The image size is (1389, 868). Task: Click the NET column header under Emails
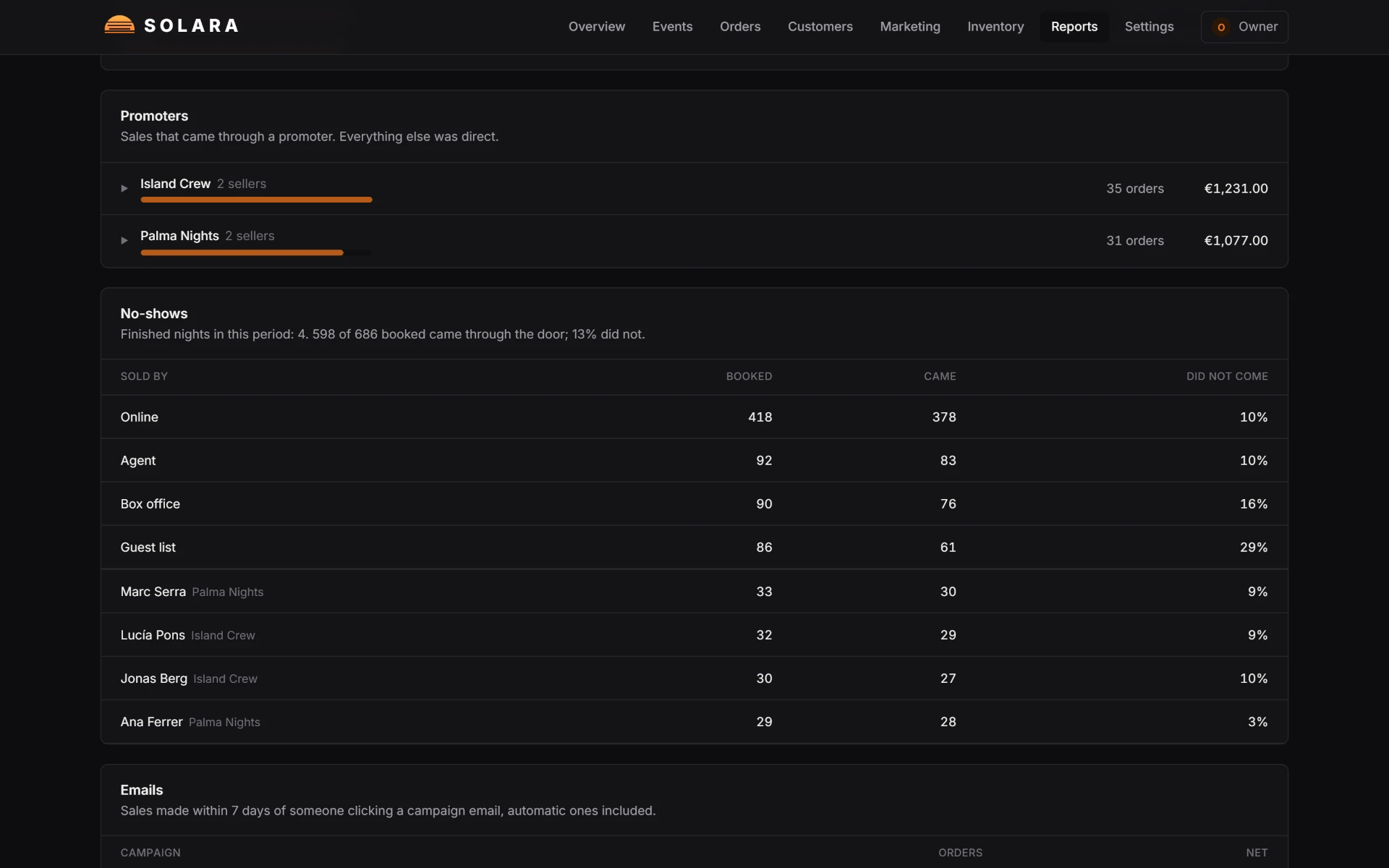coord(1257,853)
